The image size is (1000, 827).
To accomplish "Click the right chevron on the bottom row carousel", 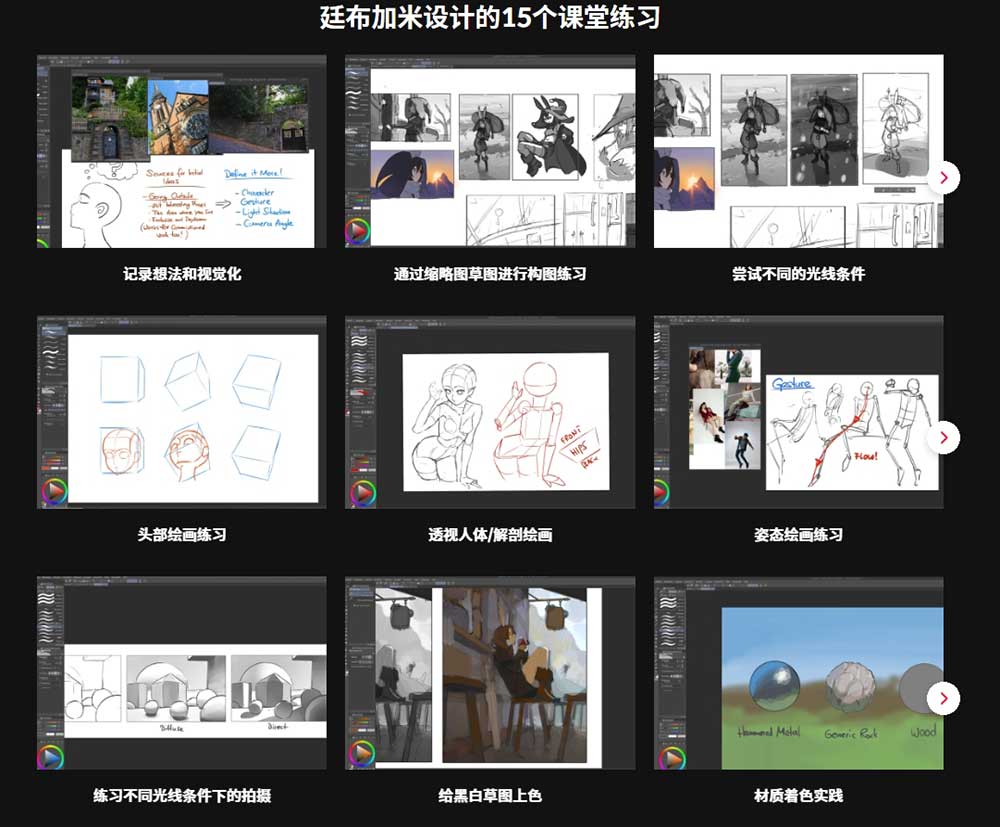I will 943,700.
